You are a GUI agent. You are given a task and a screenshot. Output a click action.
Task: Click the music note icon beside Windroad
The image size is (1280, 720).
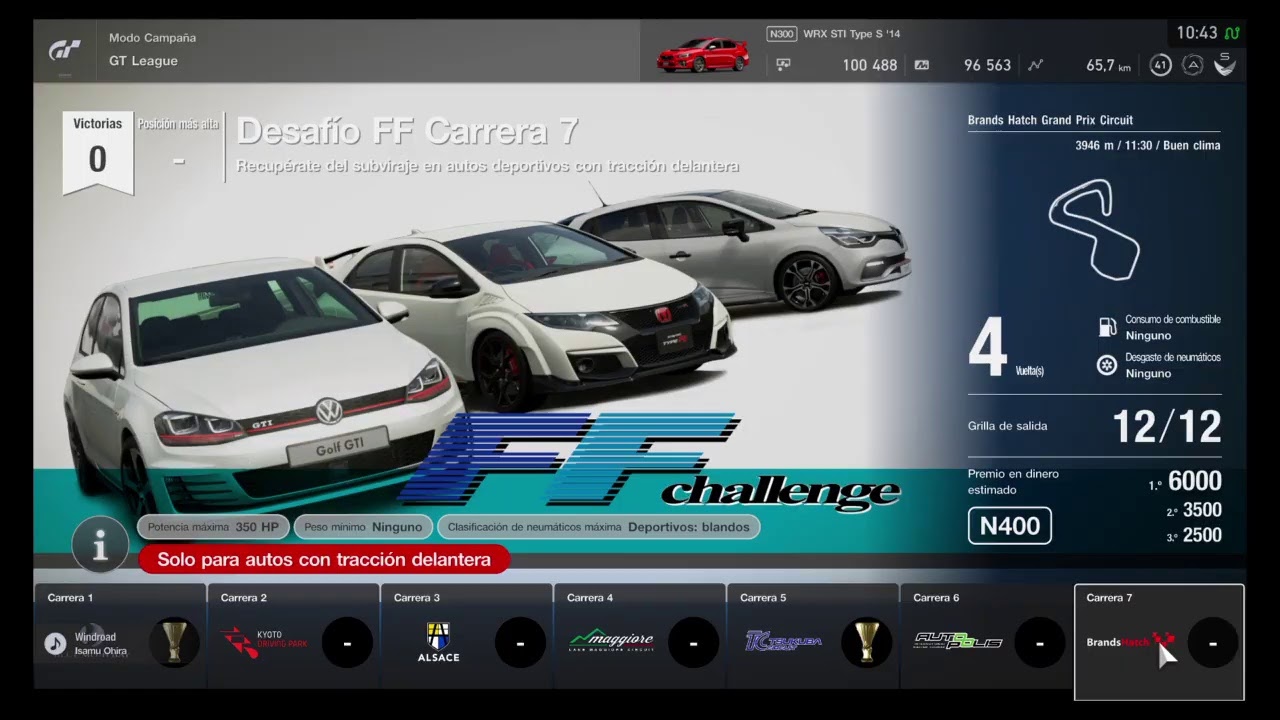pyautogui.click(x=55, y=644)
